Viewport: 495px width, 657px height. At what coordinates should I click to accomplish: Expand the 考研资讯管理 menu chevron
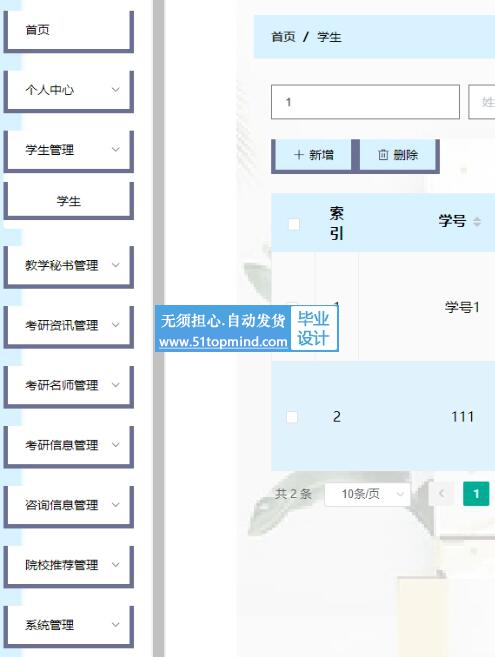coord(115,325)
